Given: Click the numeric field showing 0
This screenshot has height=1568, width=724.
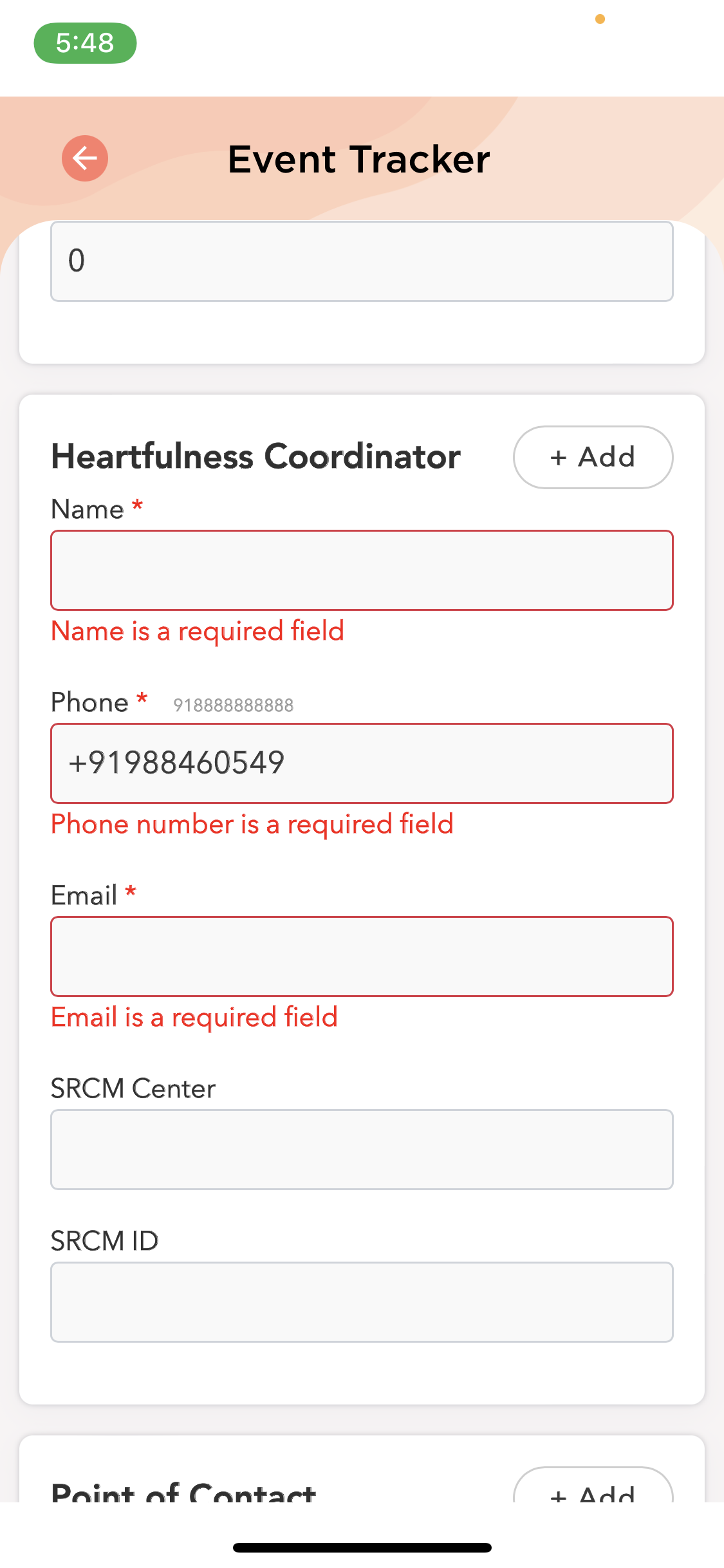Looking at the screenshot, I should [362, 261].
